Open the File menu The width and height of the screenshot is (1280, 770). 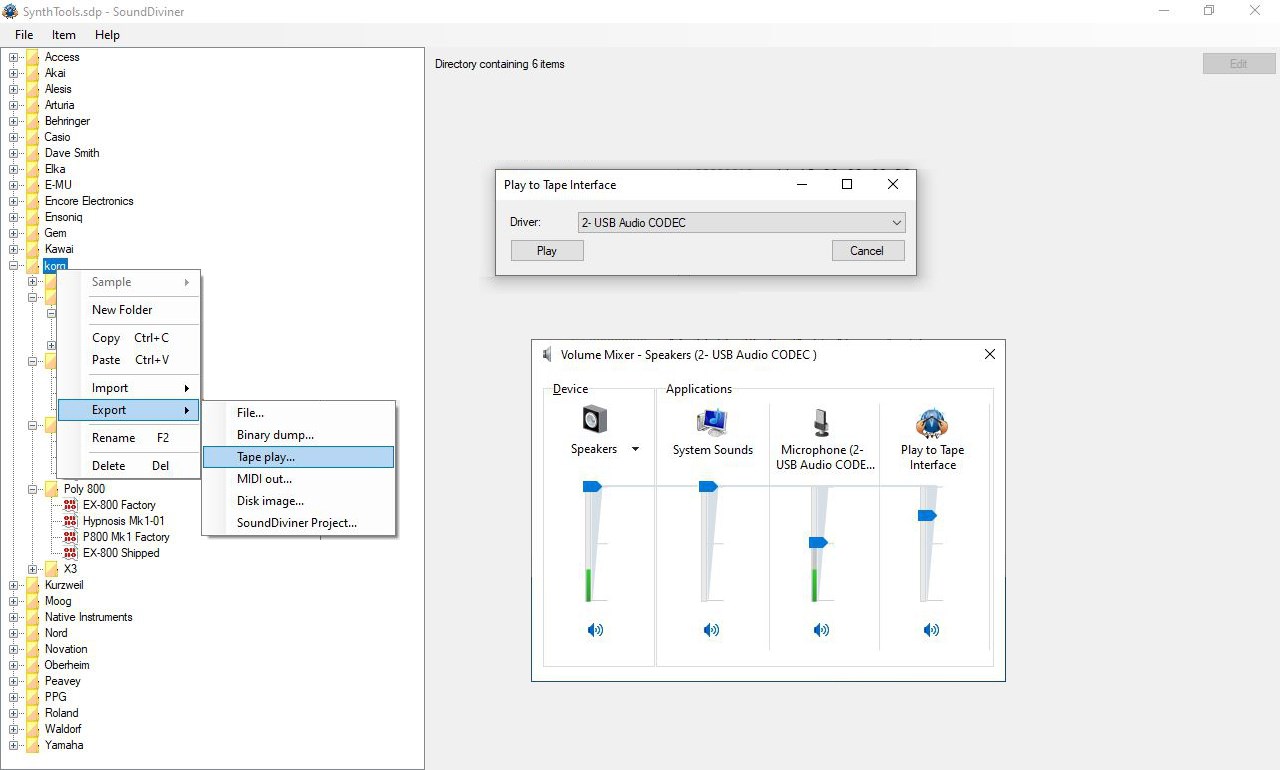click(x=24, y=35)
